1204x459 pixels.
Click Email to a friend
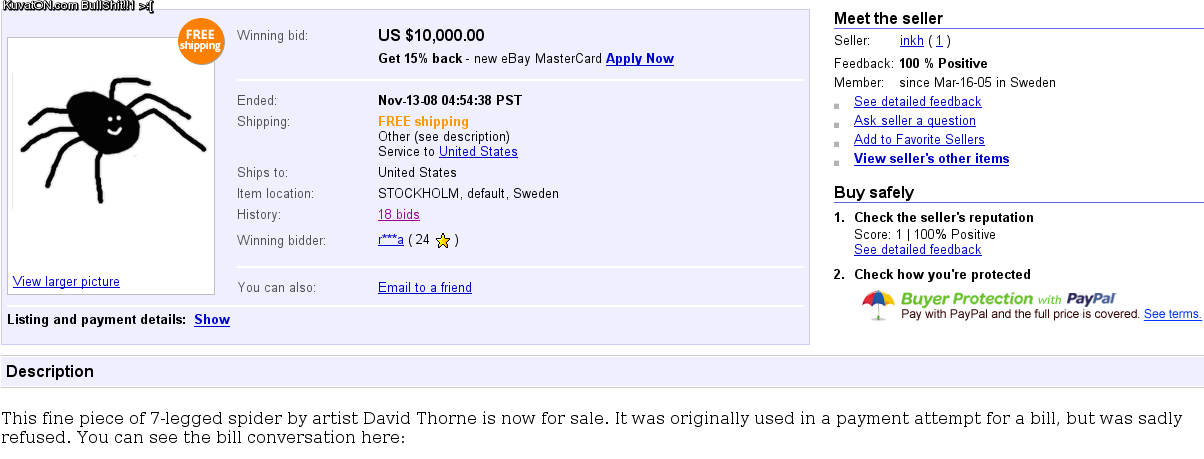point(425,288)
